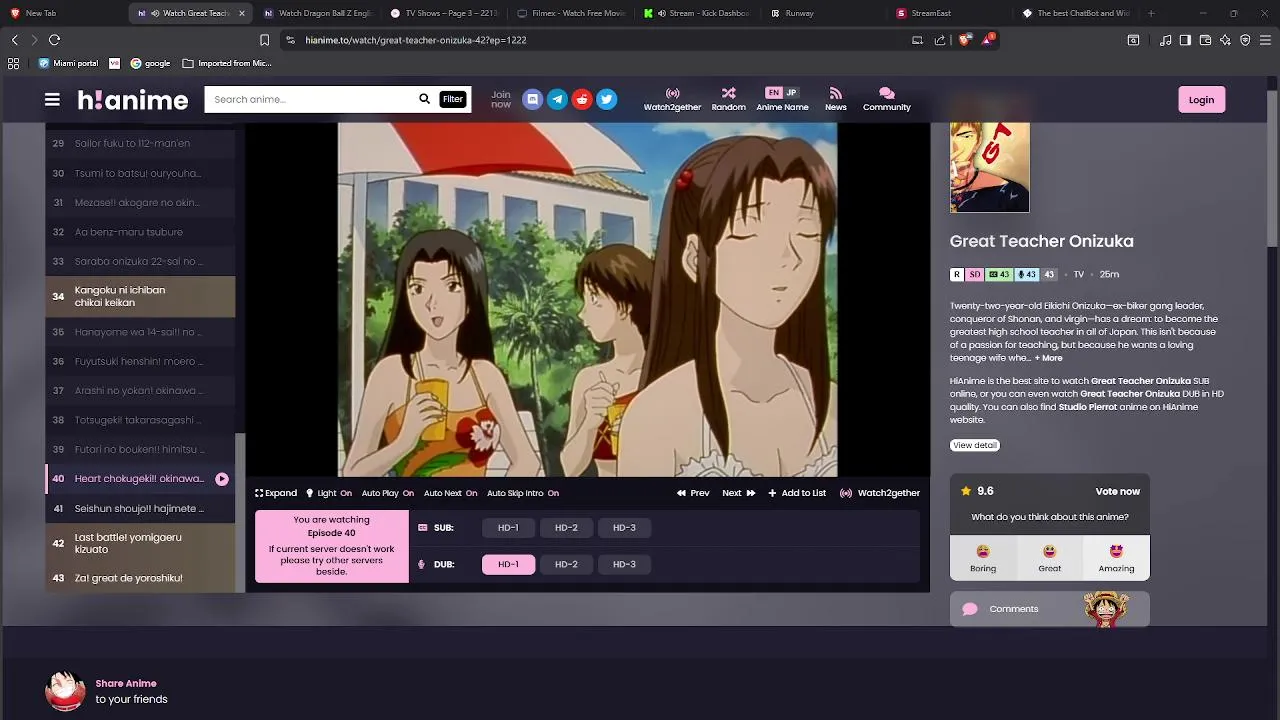Open the search Filter options
Image resolution: width=1280 pixels, height=720 pixels.
[453, 99]
